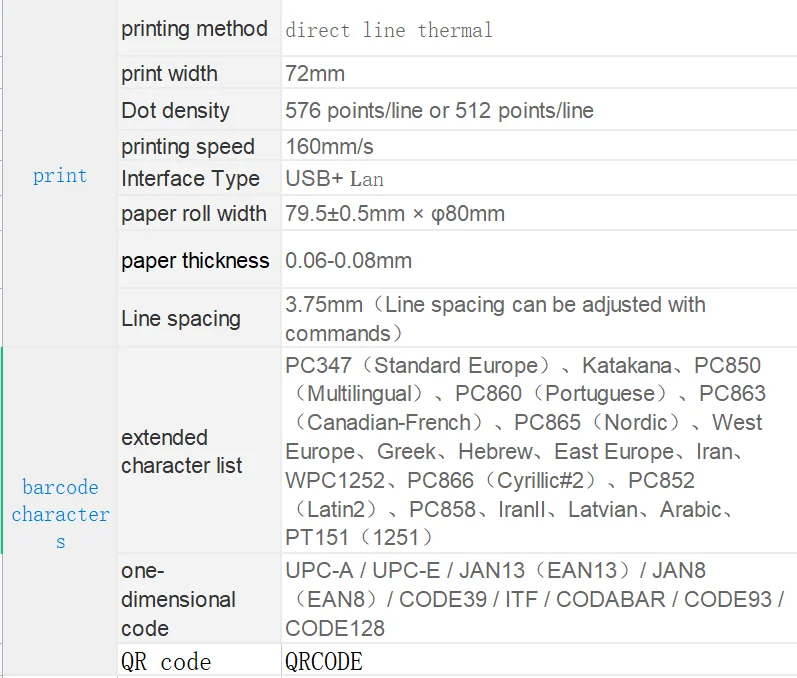797x678 pixels.
Task: Click the 'paper roll width' label
Action: [194, 214]
